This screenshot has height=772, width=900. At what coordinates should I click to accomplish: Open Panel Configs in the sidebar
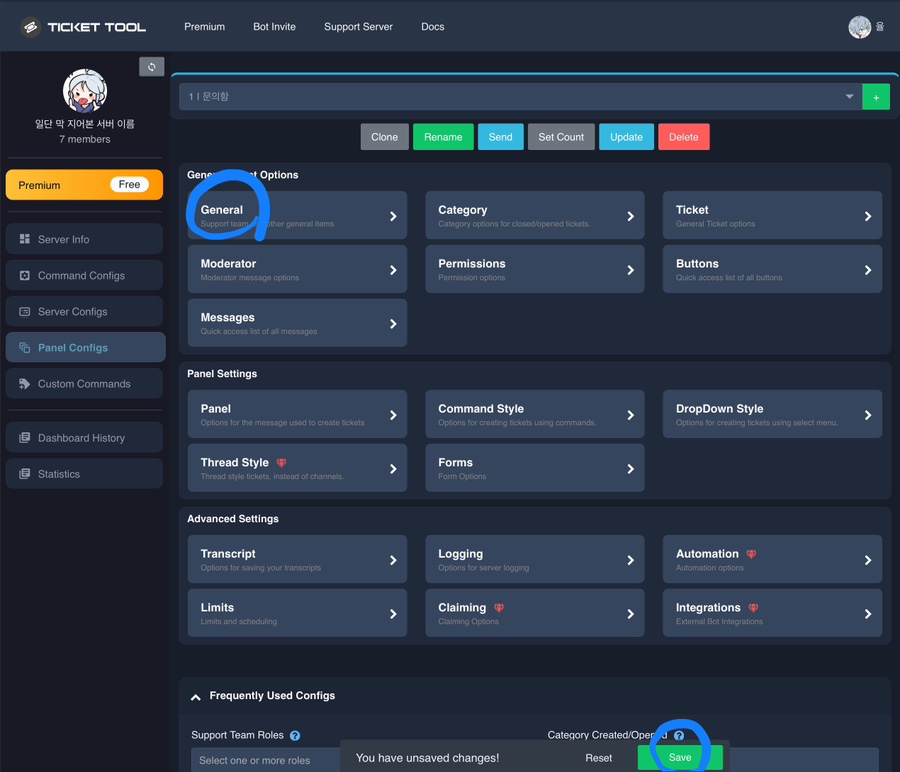pyautogui.click(x=86, y=347)
